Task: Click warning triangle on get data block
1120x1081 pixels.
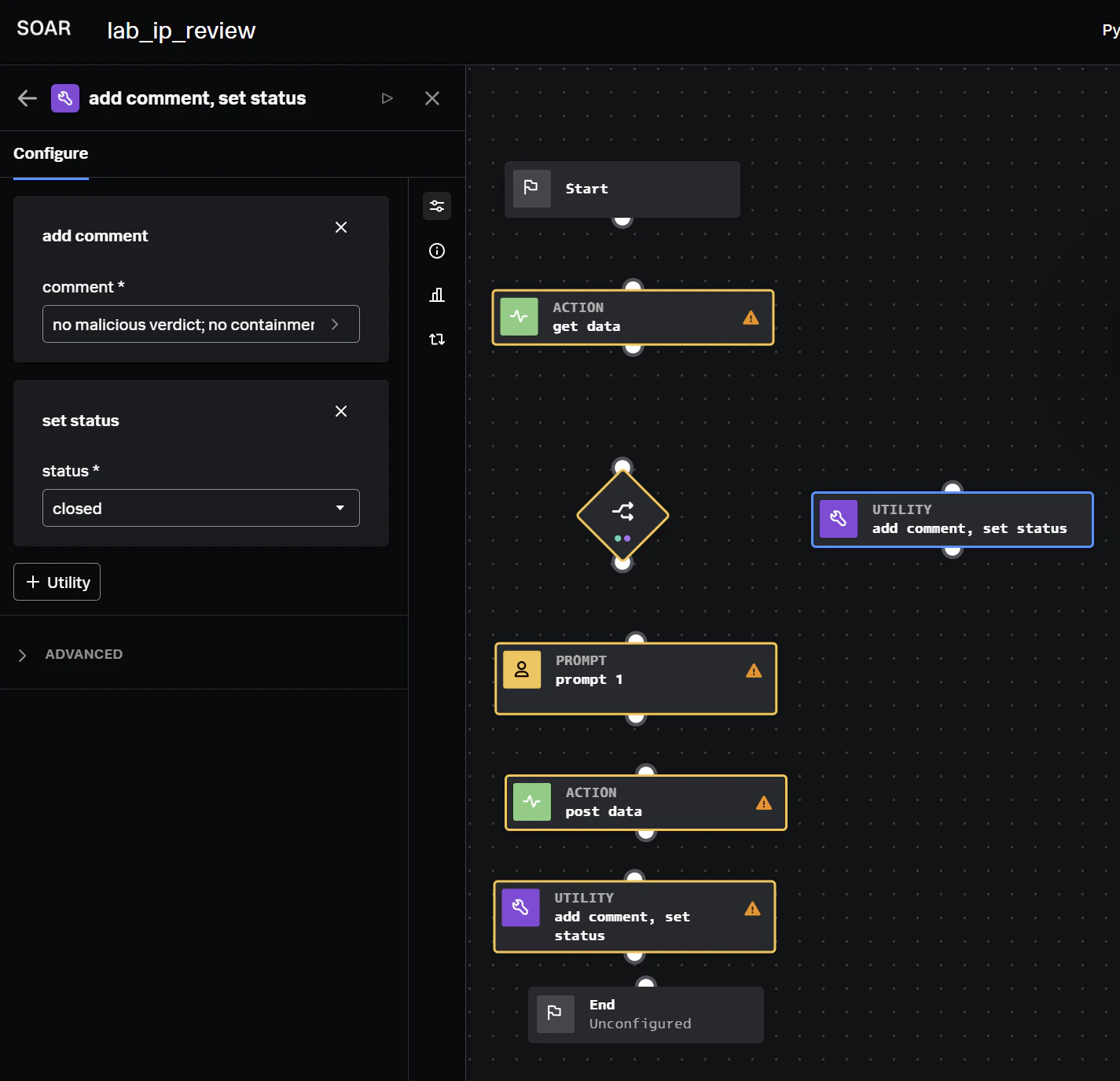Action: tap(751, 318)
